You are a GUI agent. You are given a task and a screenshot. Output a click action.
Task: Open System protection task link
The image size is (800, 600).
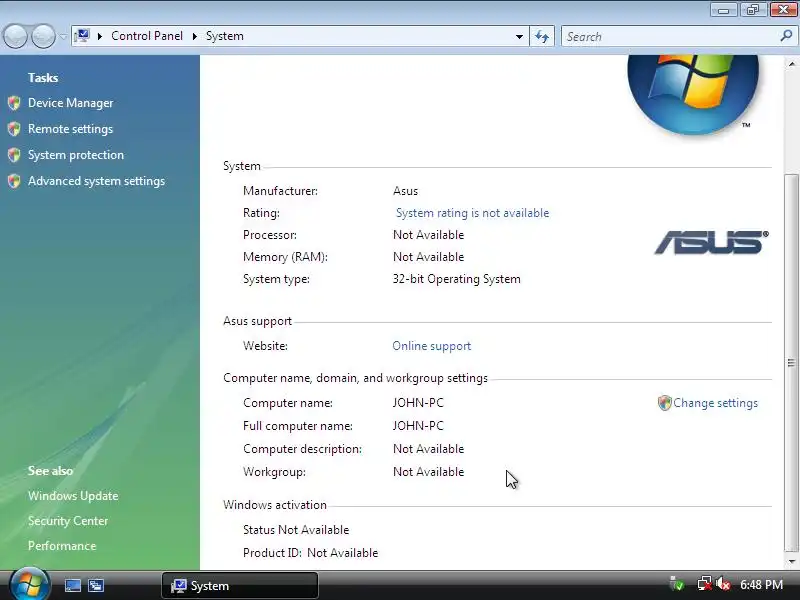pos(76,155)
